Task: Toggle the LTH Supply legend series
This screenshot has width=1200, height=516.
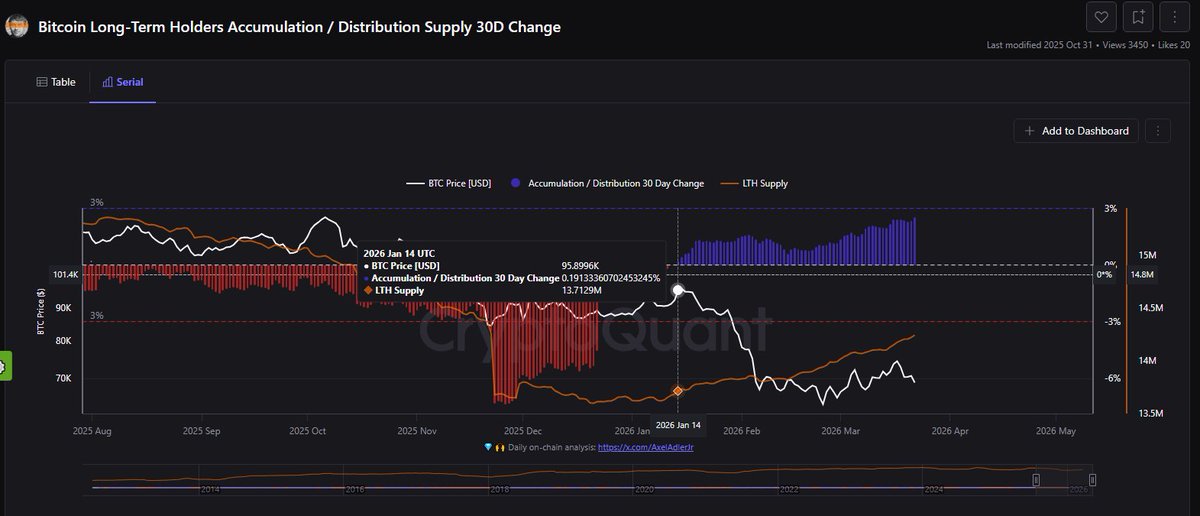Action: pos(755,184)
